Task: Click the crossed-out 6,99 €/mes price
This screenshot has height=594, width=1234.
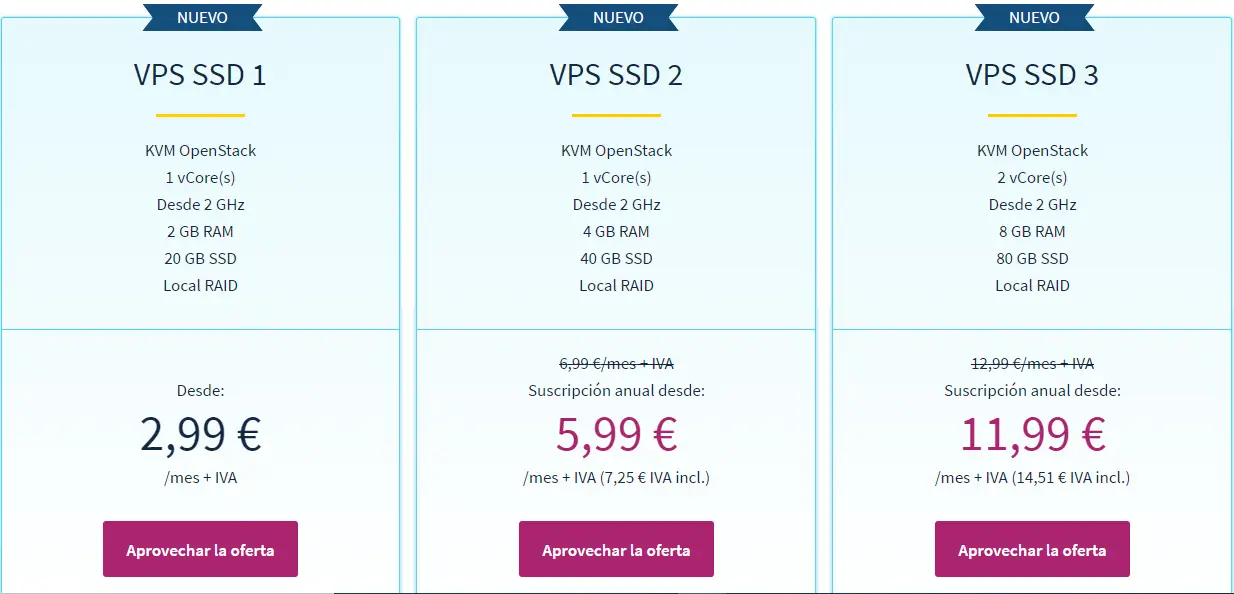Action: [x=616, y=364]
